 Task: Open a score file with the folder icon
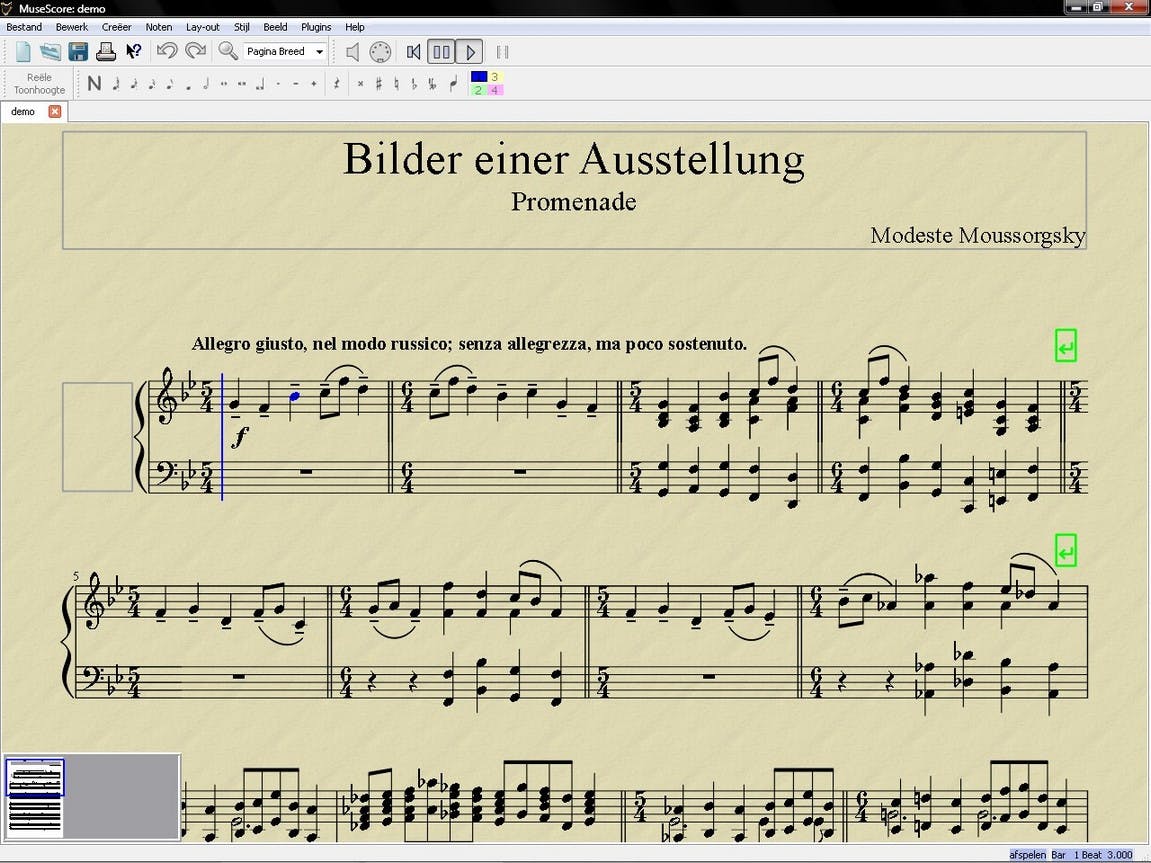[x=50, y=51]
